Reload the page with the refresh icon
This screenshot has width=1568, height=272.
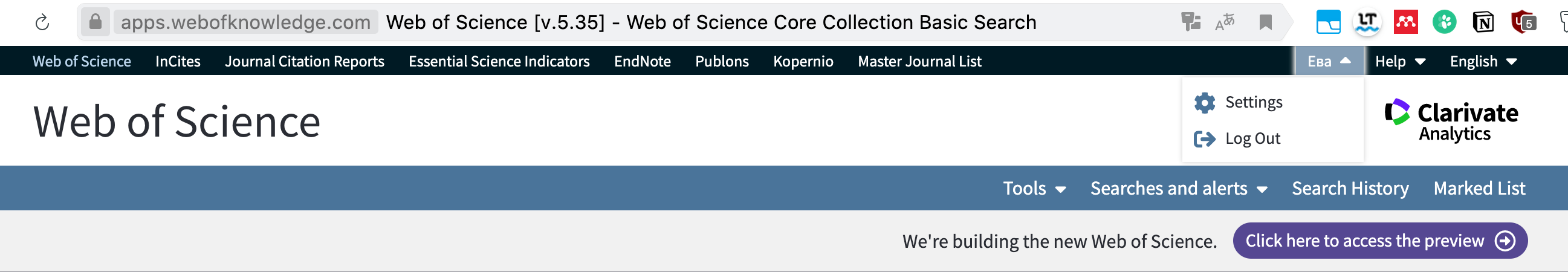click(x=42, y=23)
